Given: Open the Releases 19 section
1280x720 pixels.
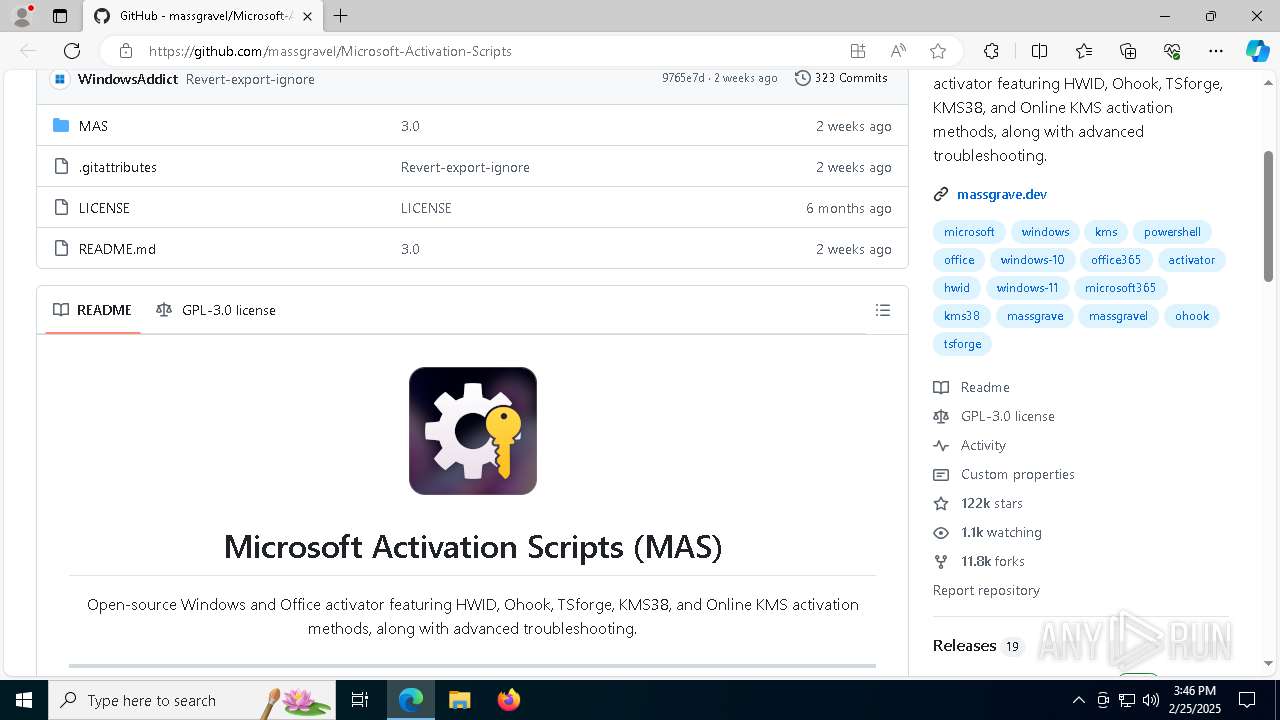Looking at the screenshot, I should coord(977,646).
